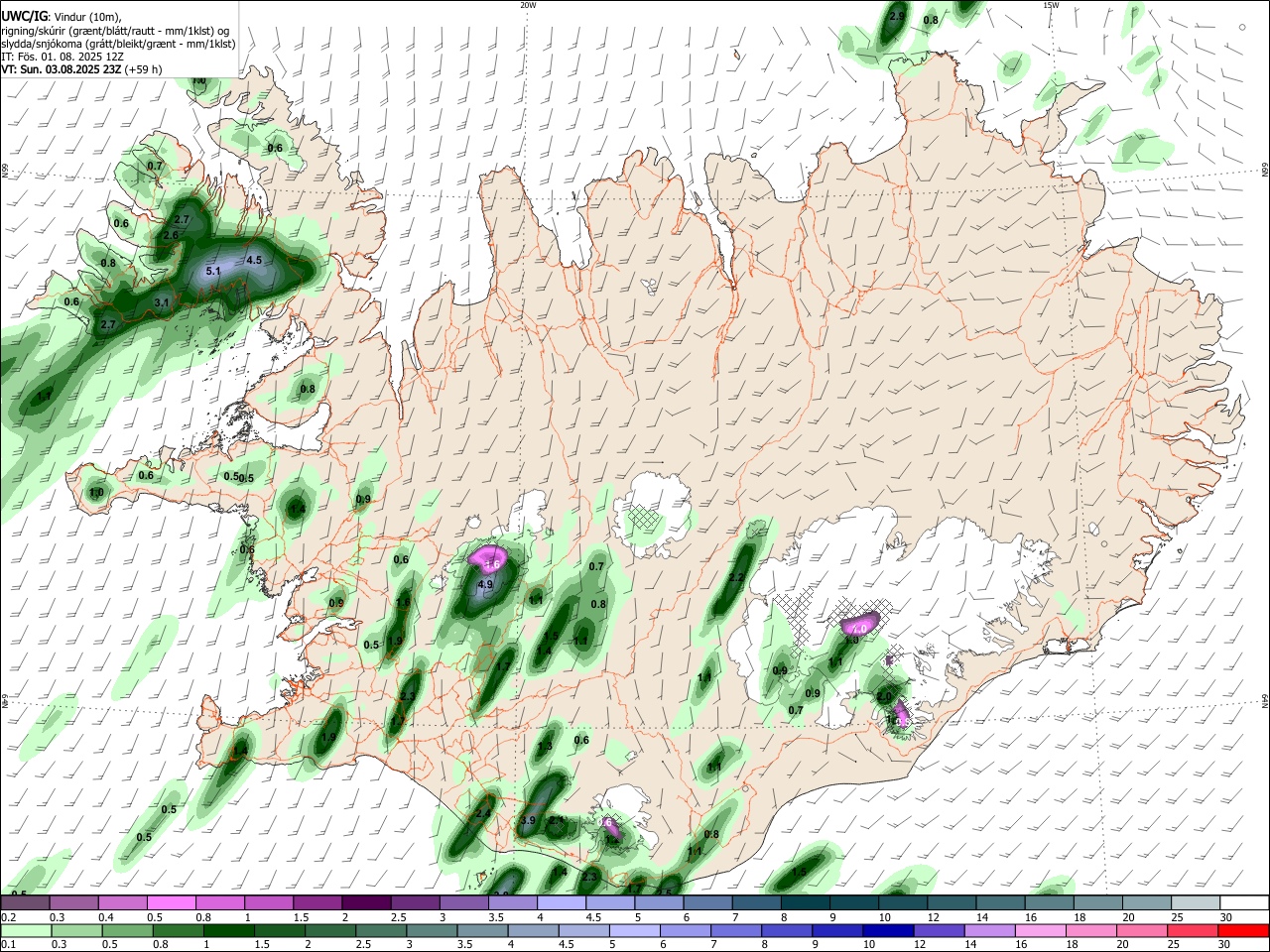This screenshot has width=1270, height=952.
Task: Click the '15W' longitude label
Action: (1051, 5)
